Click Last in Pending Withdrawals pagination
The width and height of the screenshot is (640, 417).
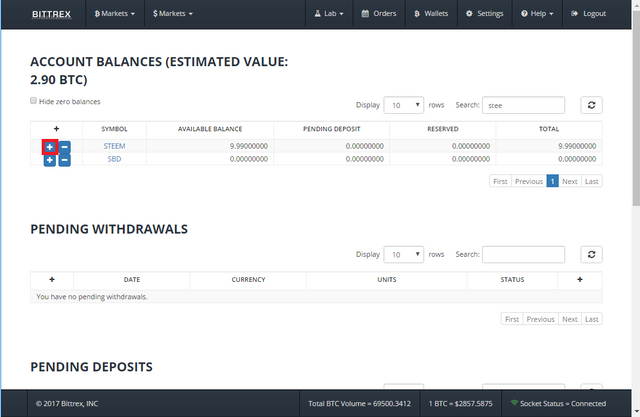pos(592,319)
